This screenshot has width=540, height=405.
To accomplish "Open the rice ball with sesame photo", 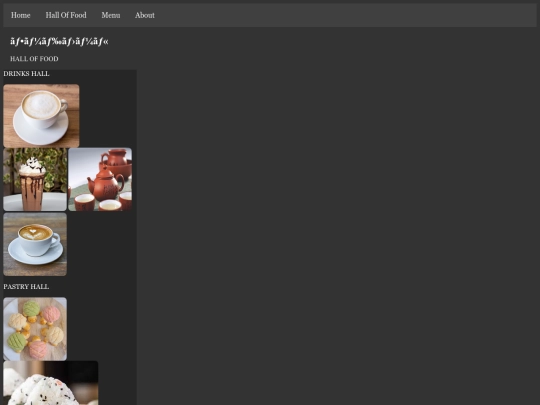I will (51, 383).
